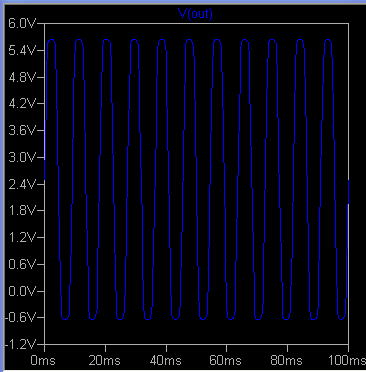Click the 40ms time axis label
366x372 pixels.
click(165, 360)
